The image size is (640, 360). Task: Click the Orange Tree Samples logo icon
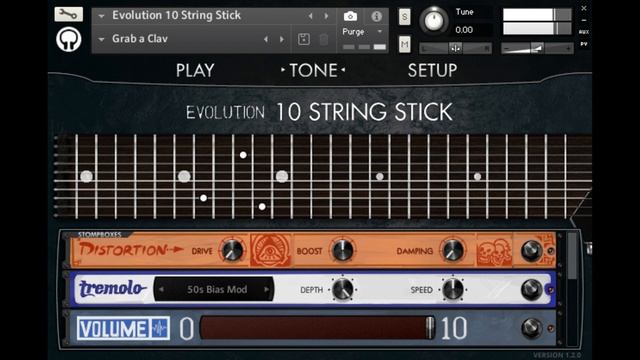(x=68, y=40)
